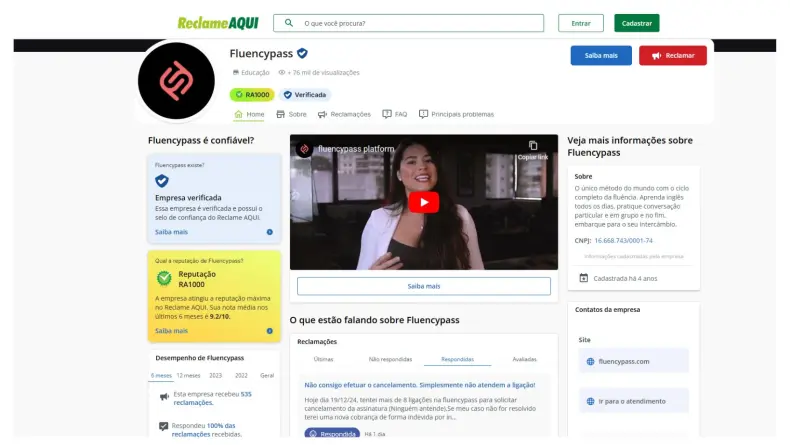This screenshot has height=445, width=790.
Task: Click the '535 reclamações' link
Action: 212,398
